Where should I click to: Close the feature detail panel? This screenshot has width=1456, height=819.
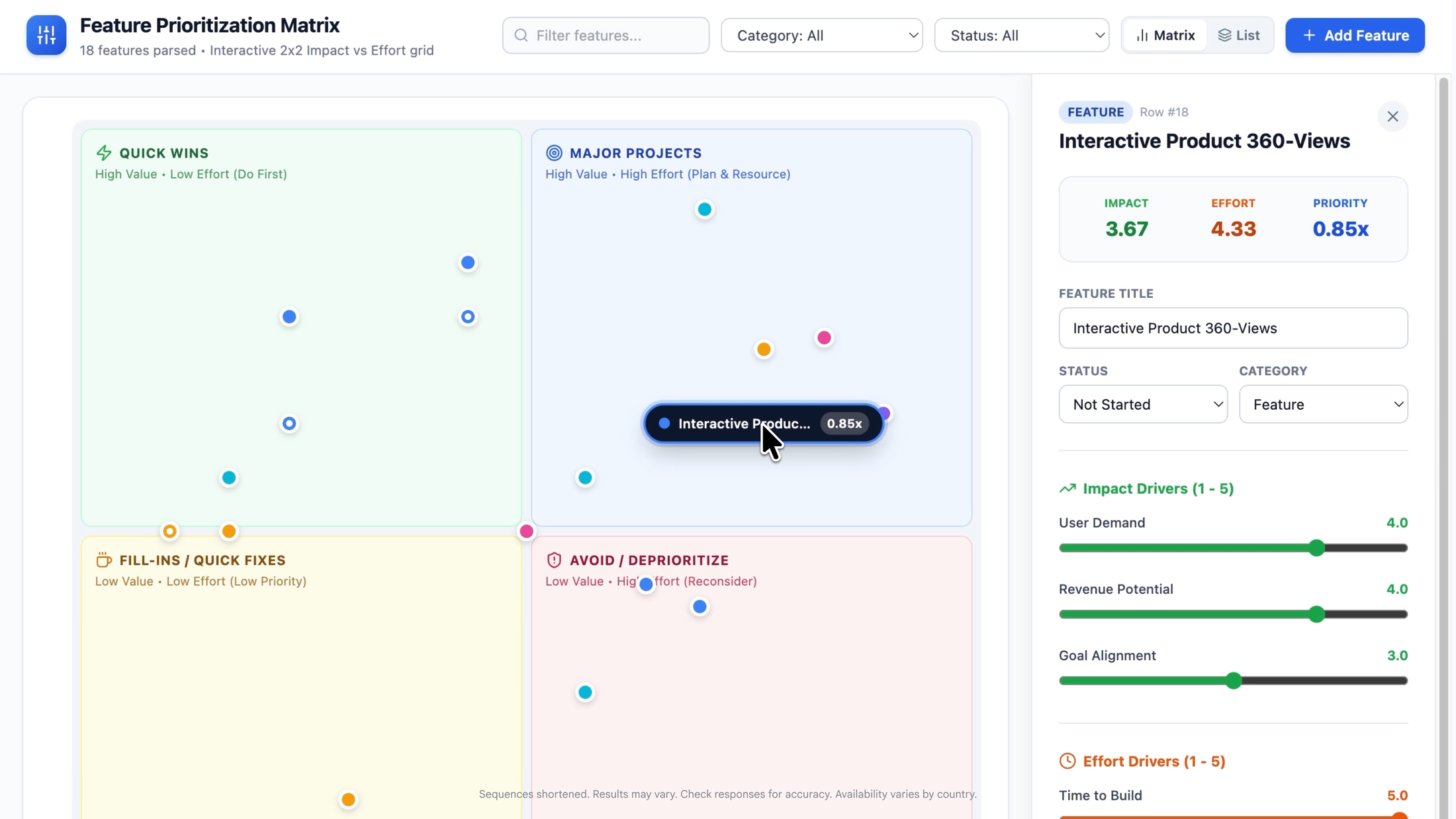pyautogui.click(x=1392, y=117)
